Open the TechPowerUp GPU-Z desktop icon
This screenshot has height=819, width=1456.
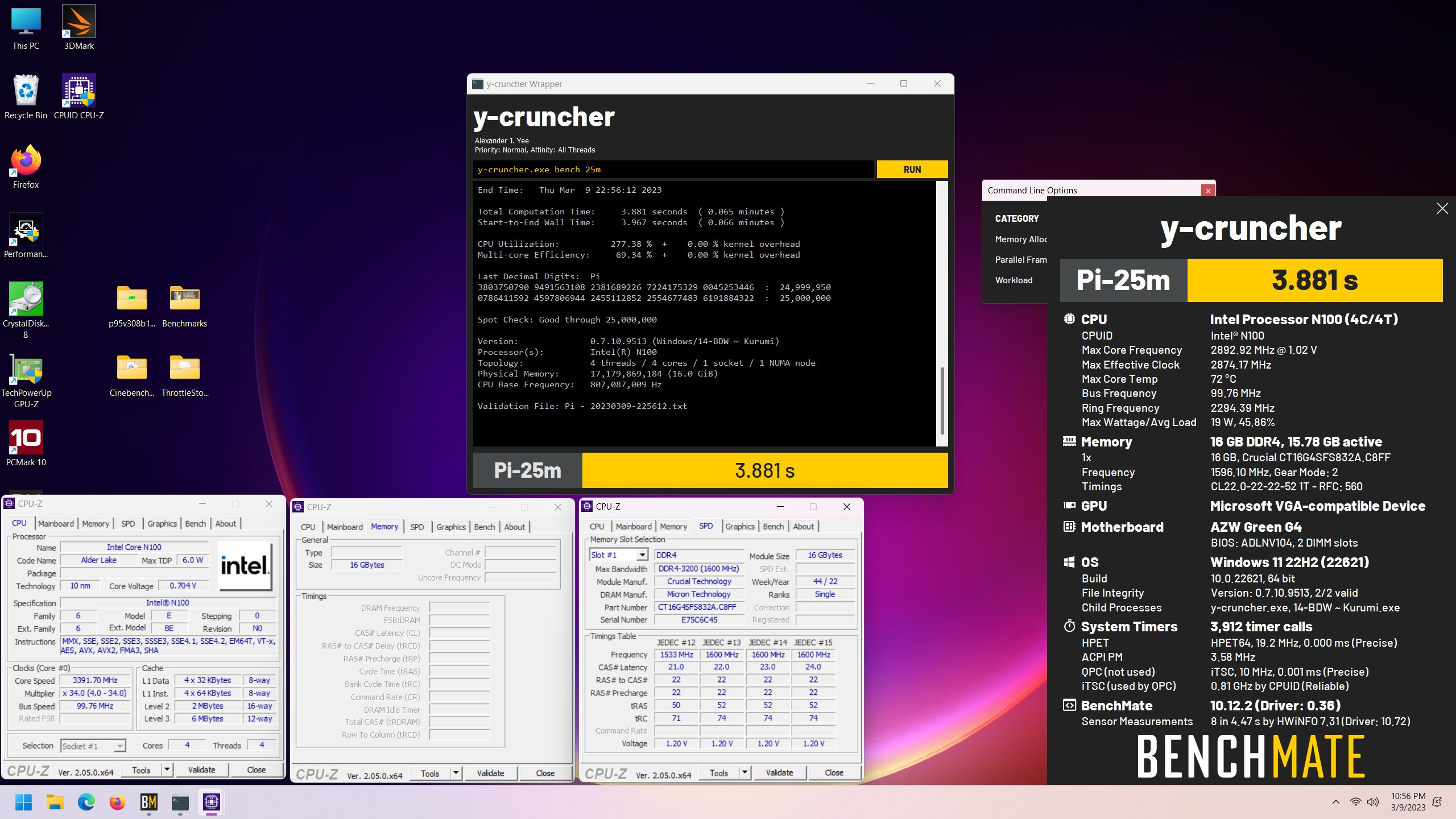tap(26, 381)
